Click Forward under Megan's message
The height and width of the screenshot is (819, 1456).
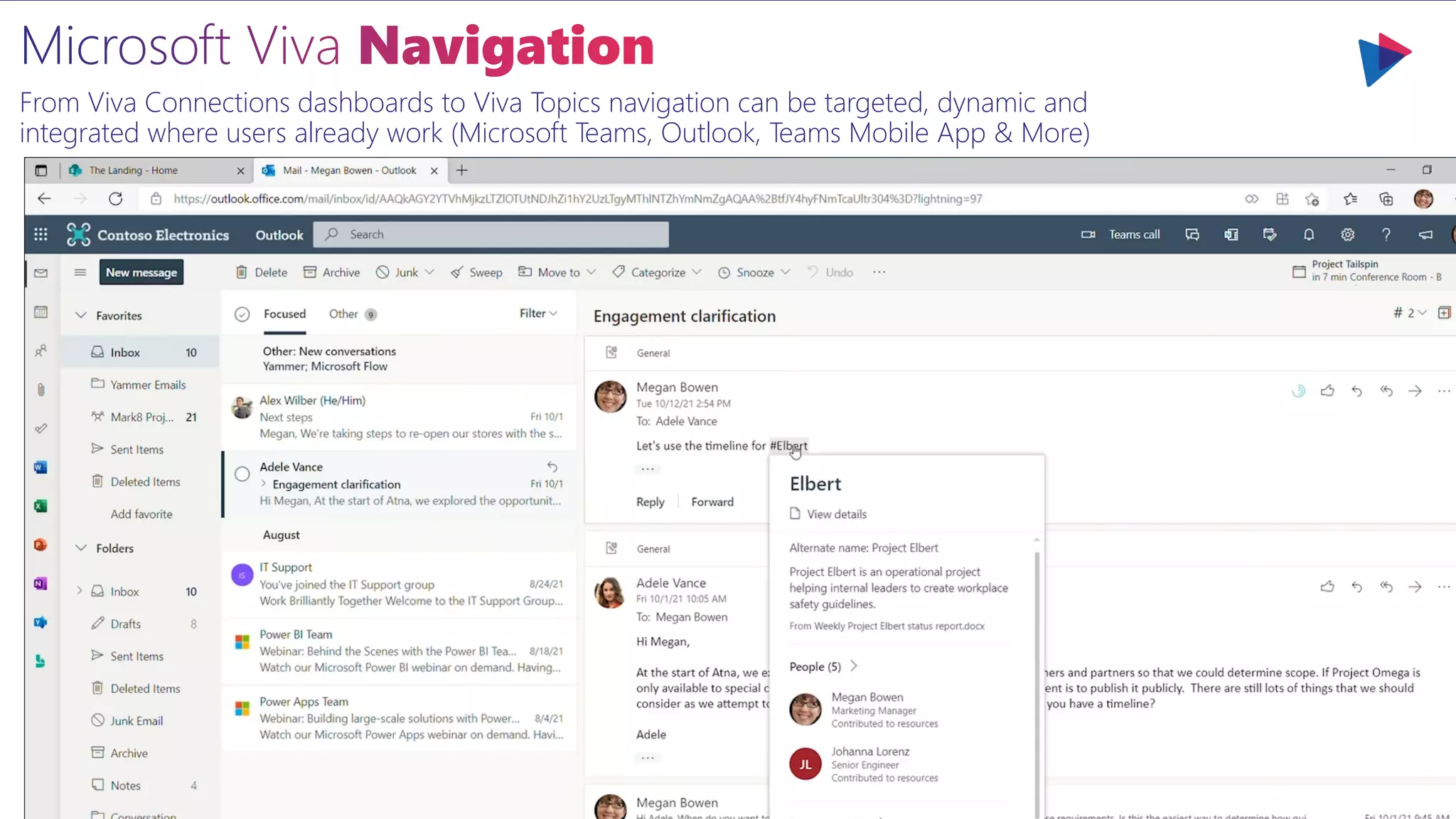click(x=712, y=502)
